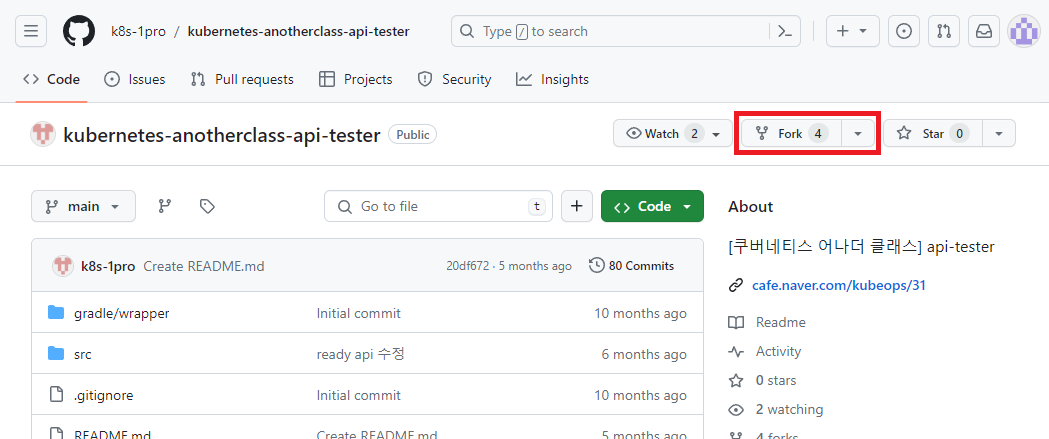Star the repository
This screenshot has height=439, width=1049.
(x=933, y=134)
